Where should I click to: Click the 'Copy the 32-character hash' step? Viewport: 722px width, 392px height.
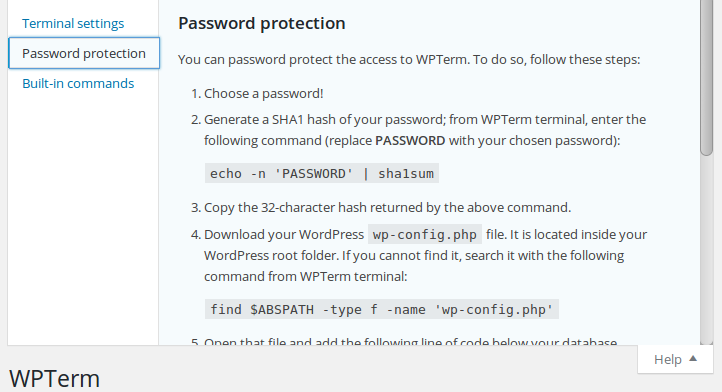tap(387, 208)
